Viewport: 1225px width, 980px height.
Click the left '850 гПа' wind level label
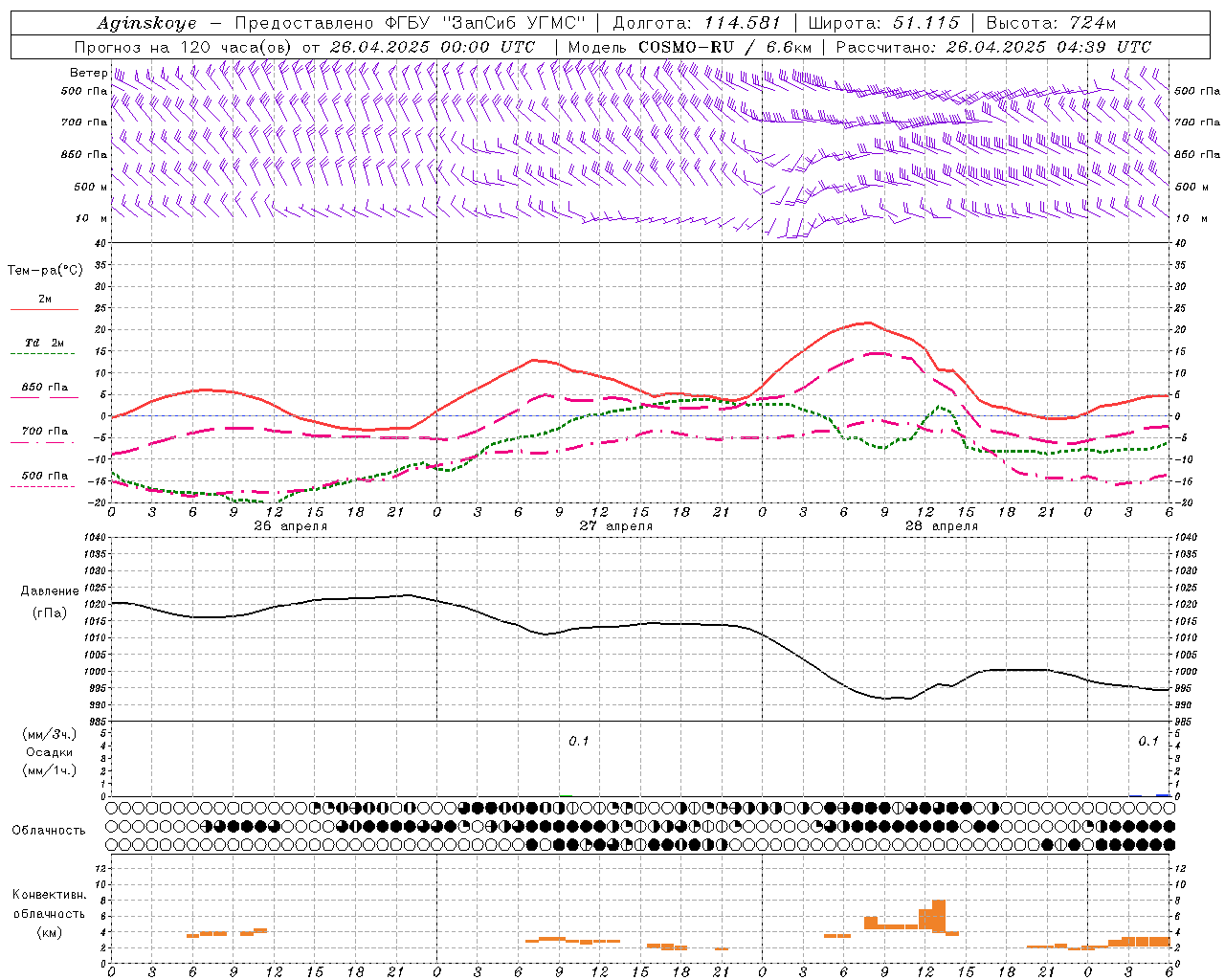pos(84,154)
